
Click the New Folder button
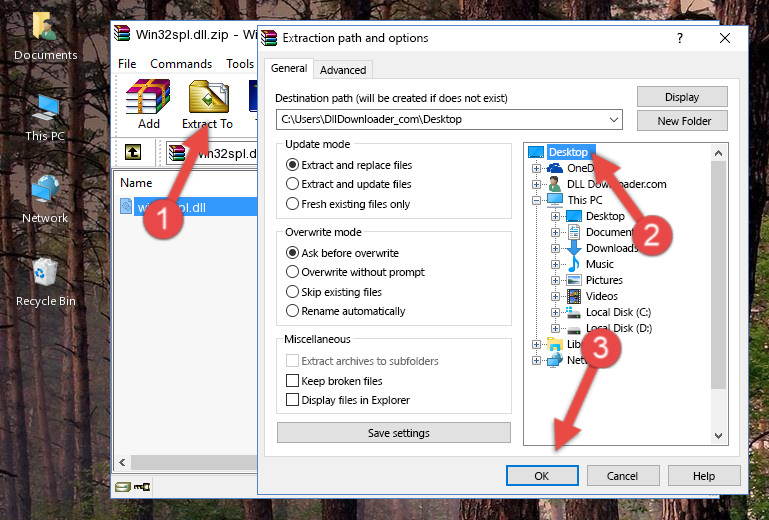tap(682, 121)
